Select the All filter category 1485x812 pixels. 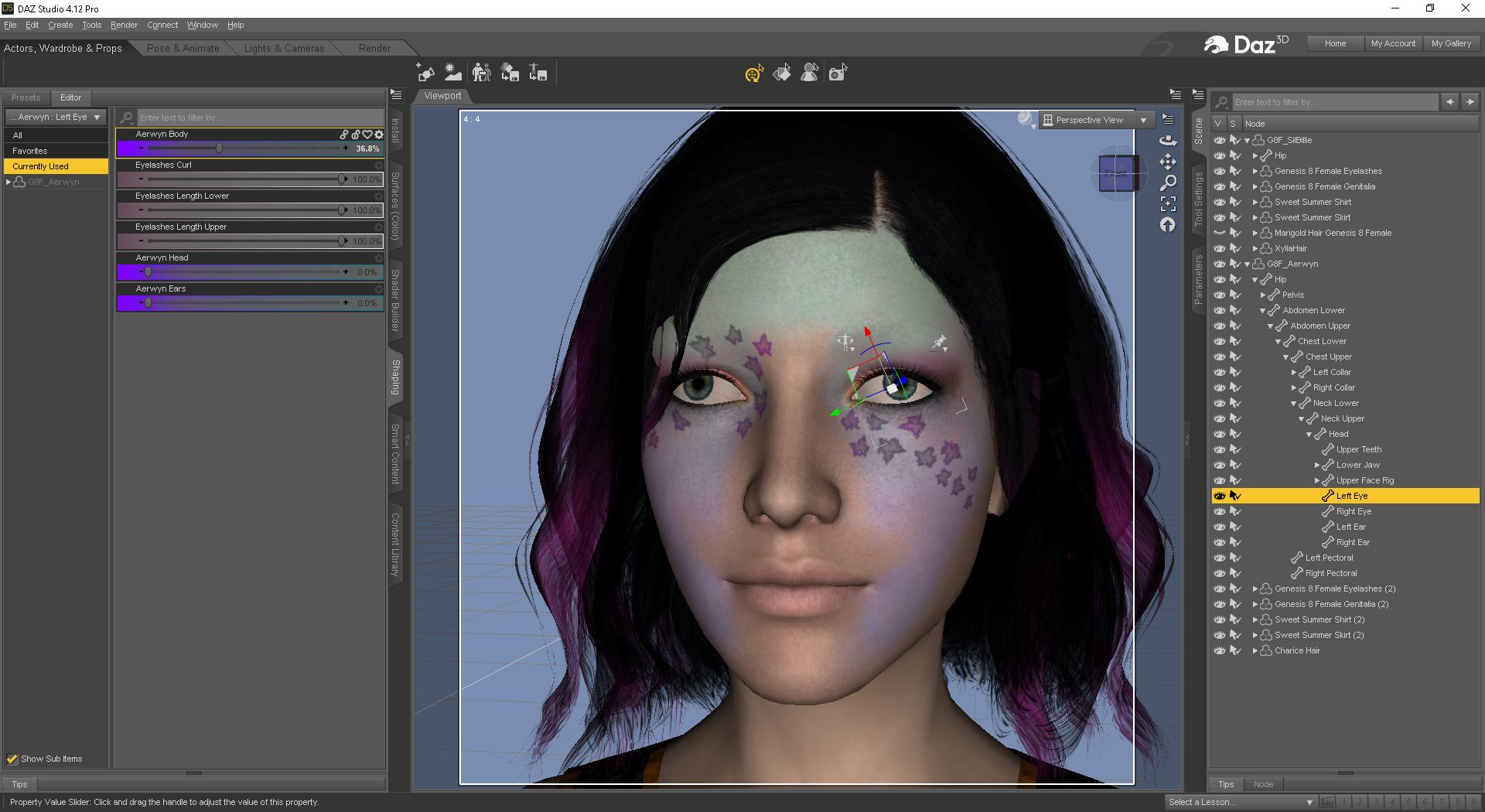56,135
